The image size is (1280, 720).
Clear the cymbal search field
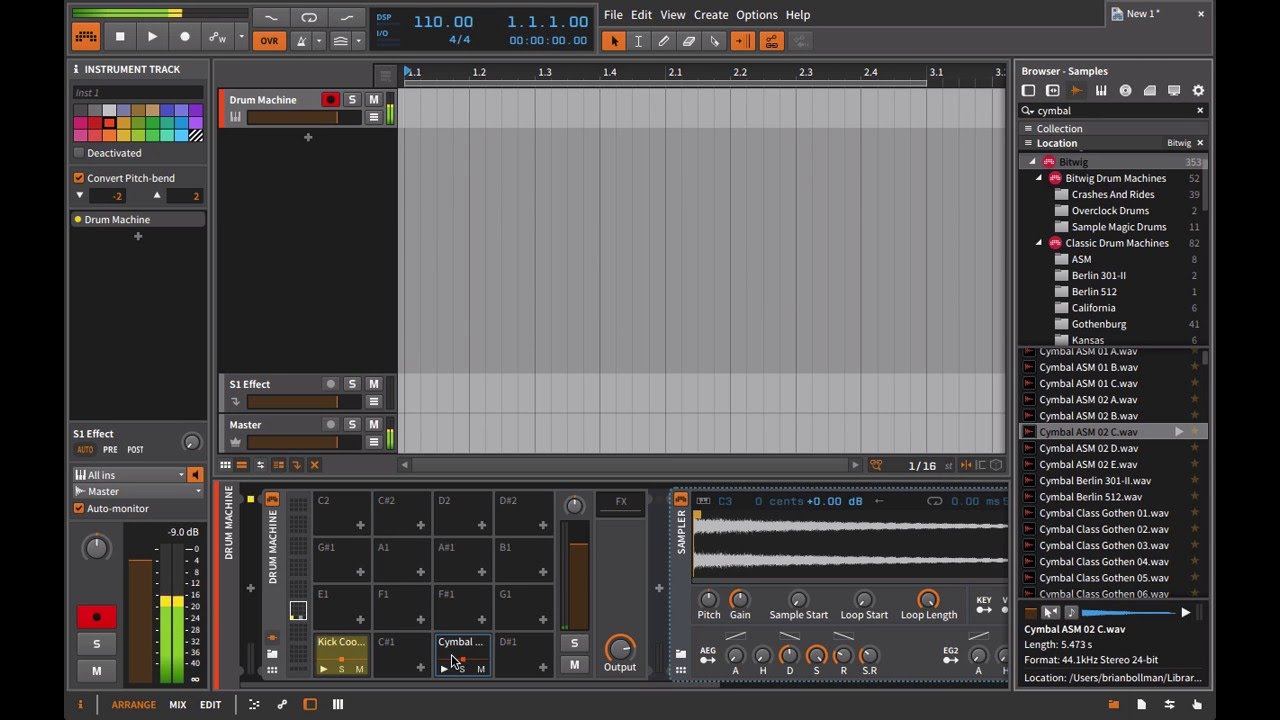tap(1200, 111)
